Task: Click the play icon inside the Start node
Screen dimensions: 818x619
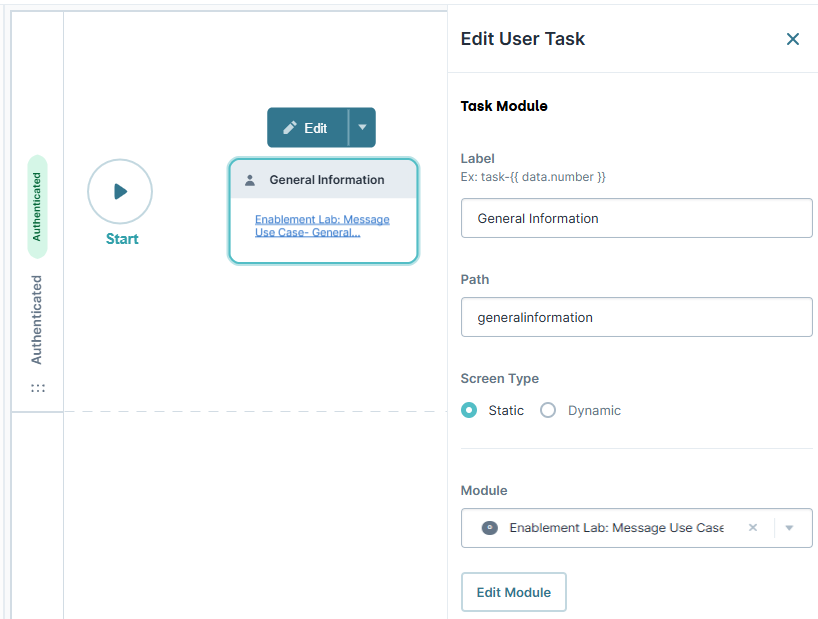Action: pos(120,190)
